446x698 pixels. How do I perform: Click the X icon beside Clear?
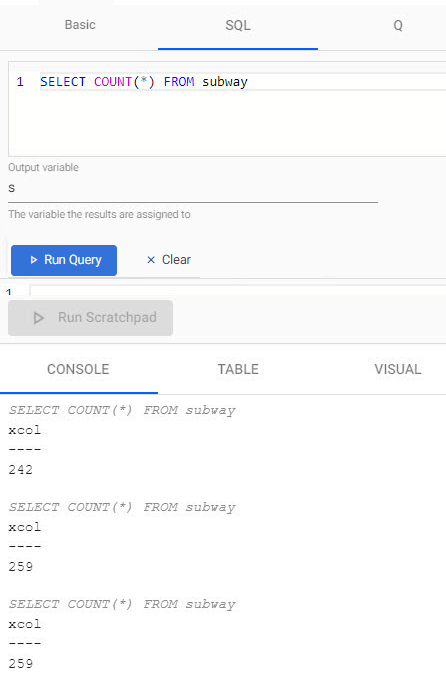click(151, 260)
